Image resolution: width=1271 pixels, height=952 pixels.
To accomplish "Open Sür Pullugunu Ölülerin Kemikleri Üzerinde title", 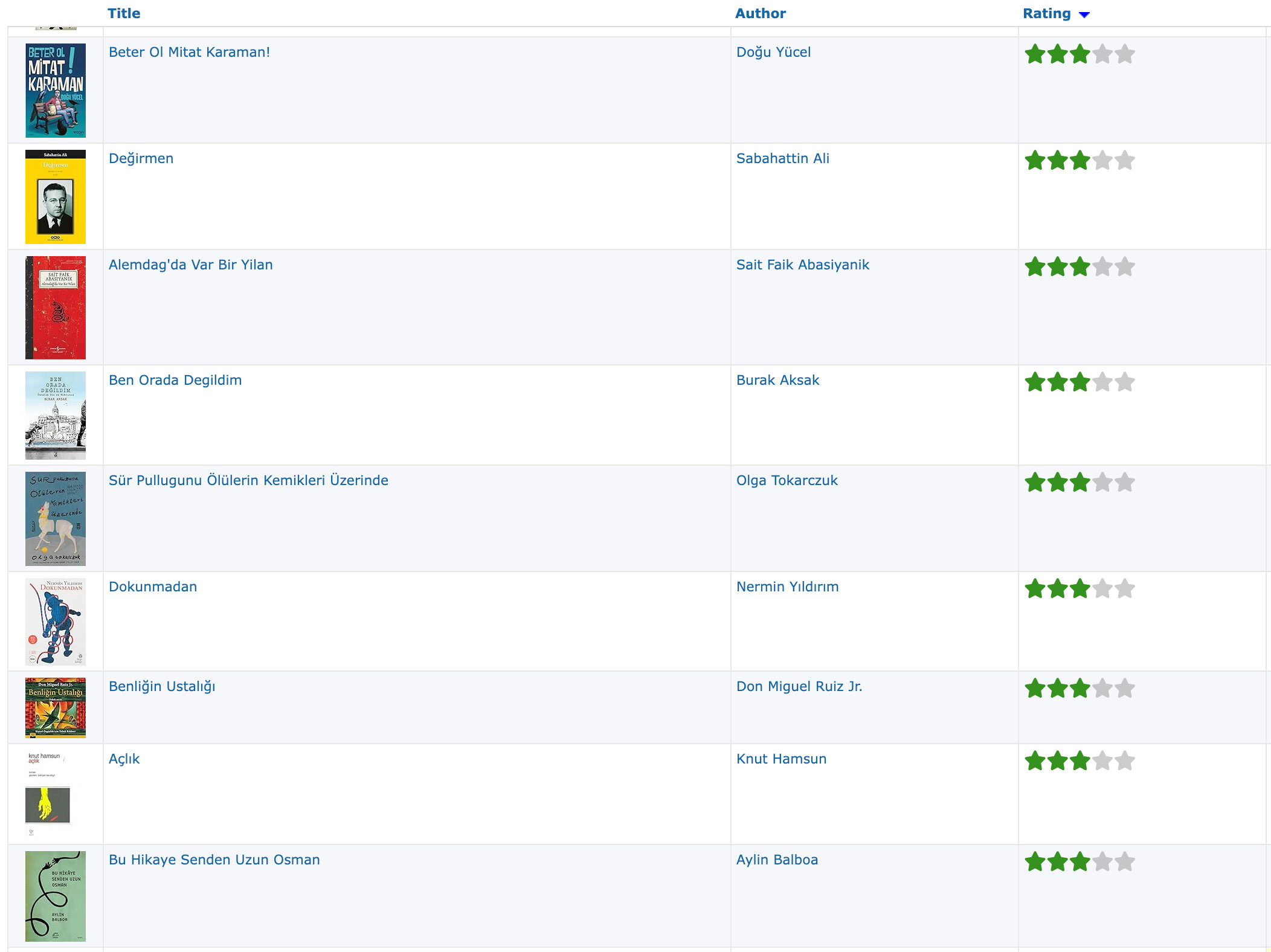I will [248, 480].
